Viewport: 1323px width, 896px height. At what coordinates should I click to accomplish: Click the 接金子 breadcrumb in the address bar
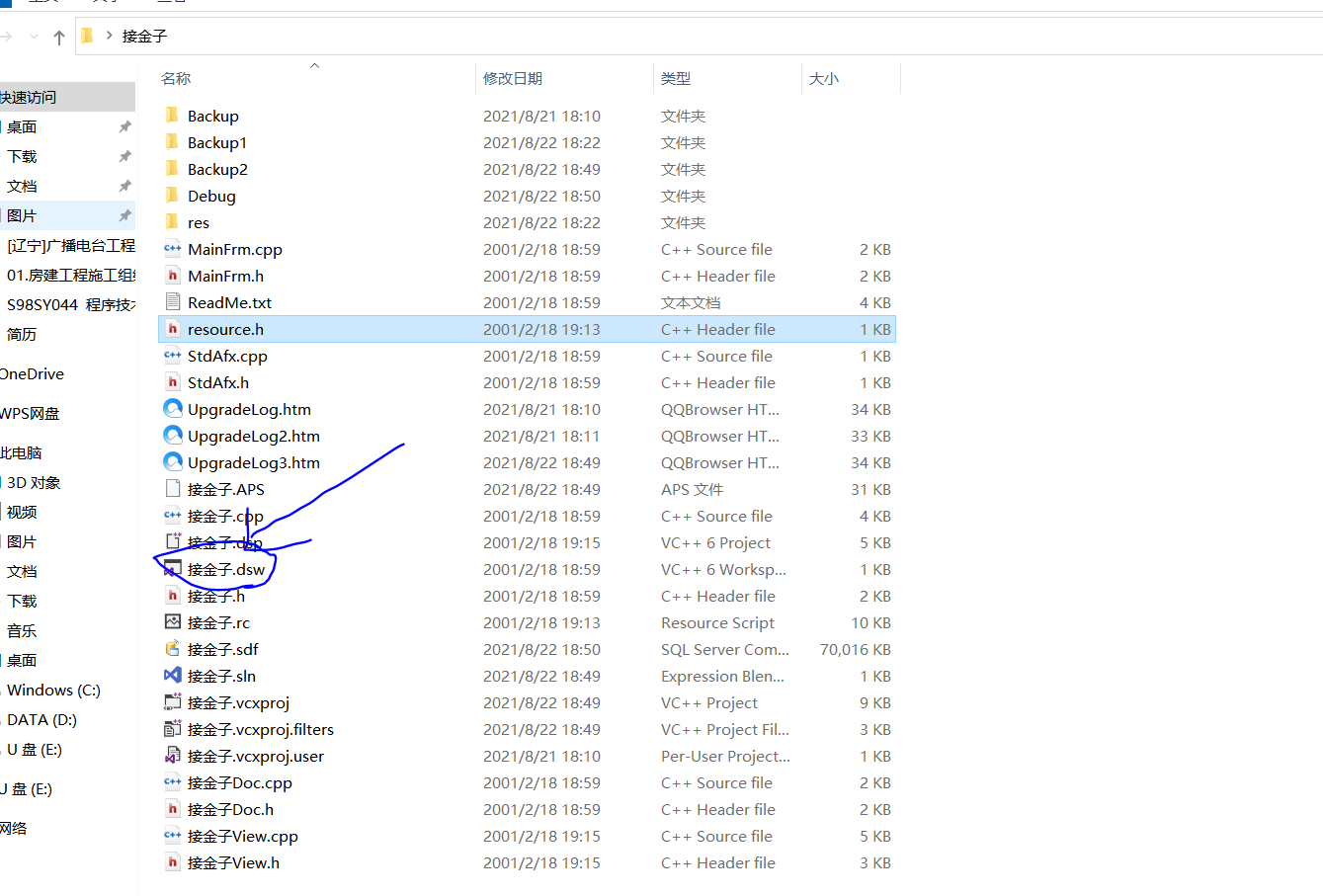tap(144, 37)
